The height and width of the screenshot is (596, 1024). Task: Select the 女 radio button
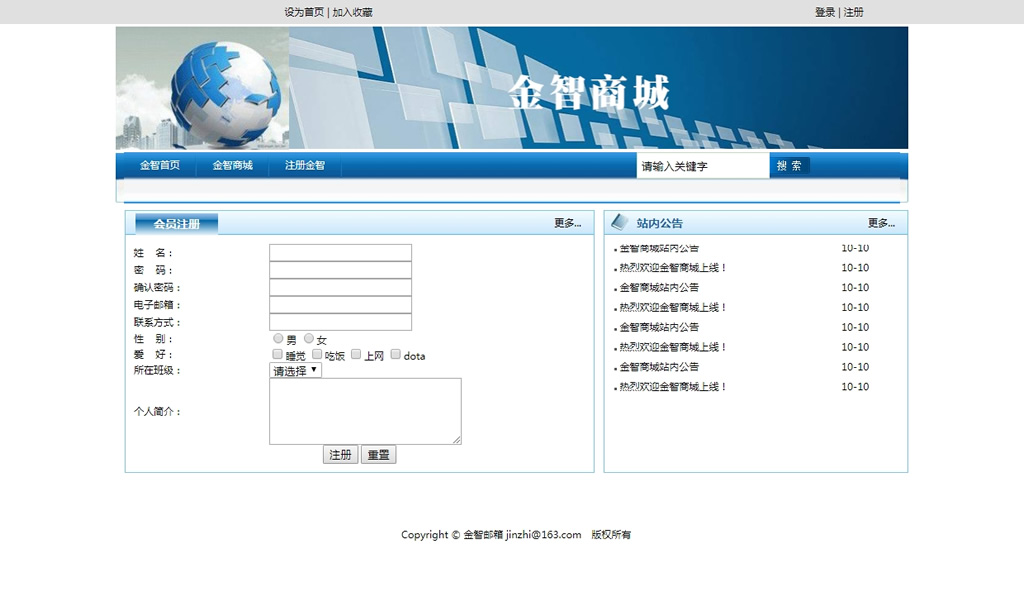coord(309,339)
